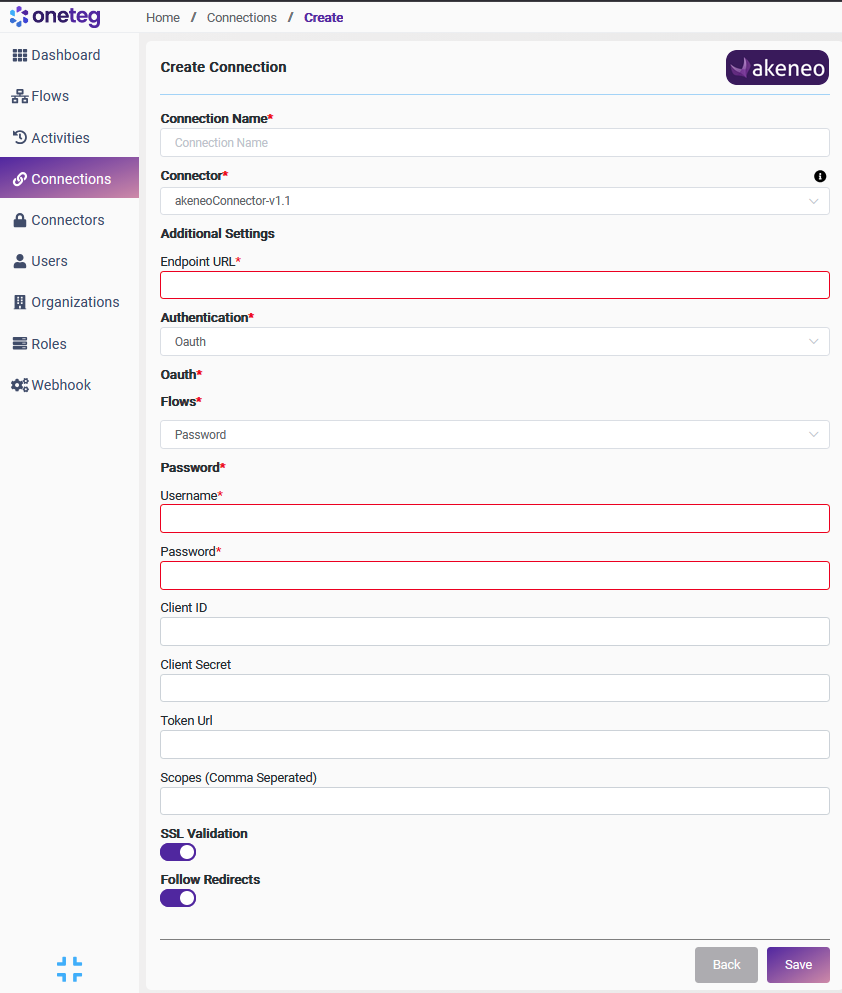Click the Dashboard grid icon
842x993 pixels.
(x=19, y=55)
